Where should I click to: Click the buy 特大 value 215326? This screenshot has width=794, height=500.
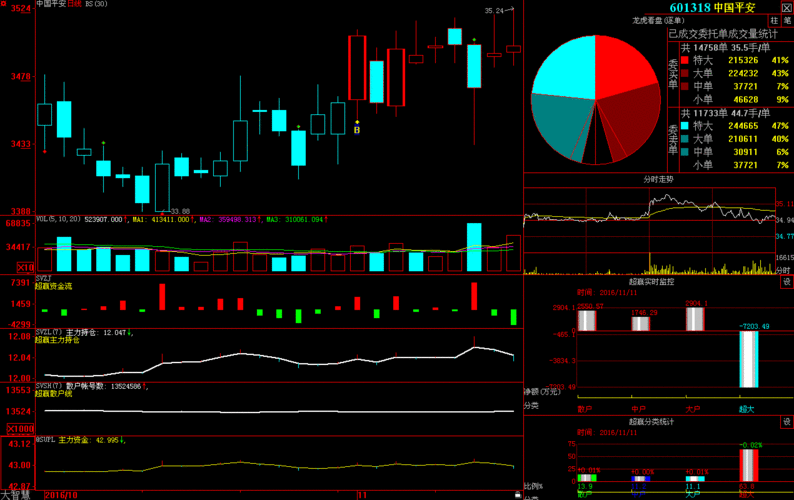coord(743,60)
